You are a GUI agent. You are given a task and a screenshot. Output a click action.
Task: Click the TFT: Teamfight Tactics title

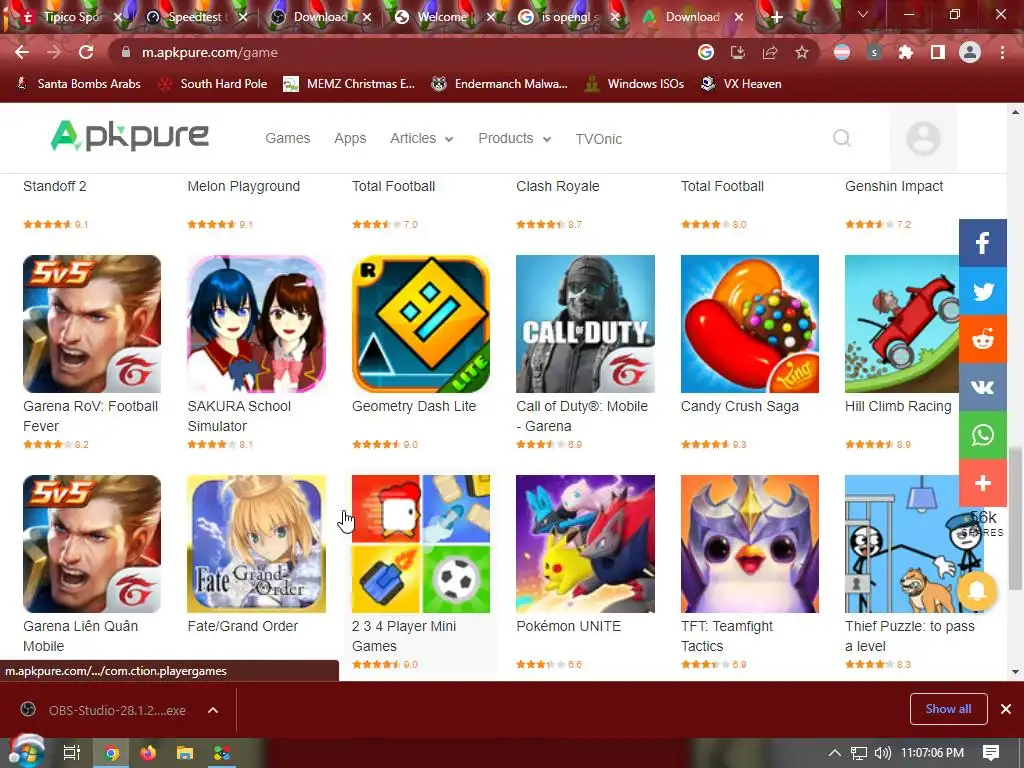pos(727,636)
